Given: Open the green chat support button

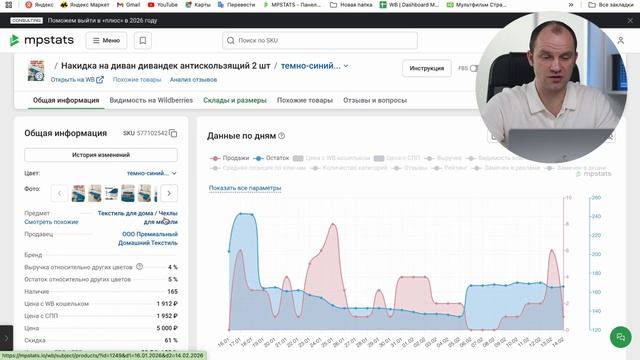Looking at the screenshot, I should [620, 337].
